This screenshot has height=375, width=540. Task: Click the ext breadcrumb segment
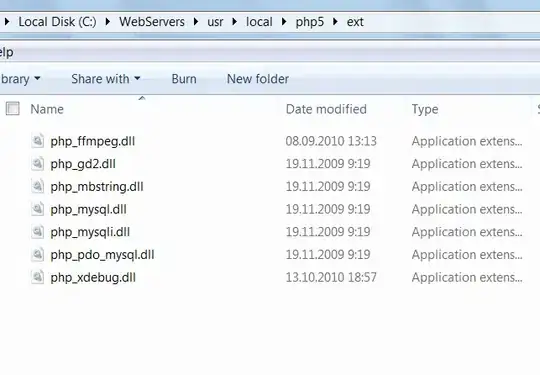(355, 22)
